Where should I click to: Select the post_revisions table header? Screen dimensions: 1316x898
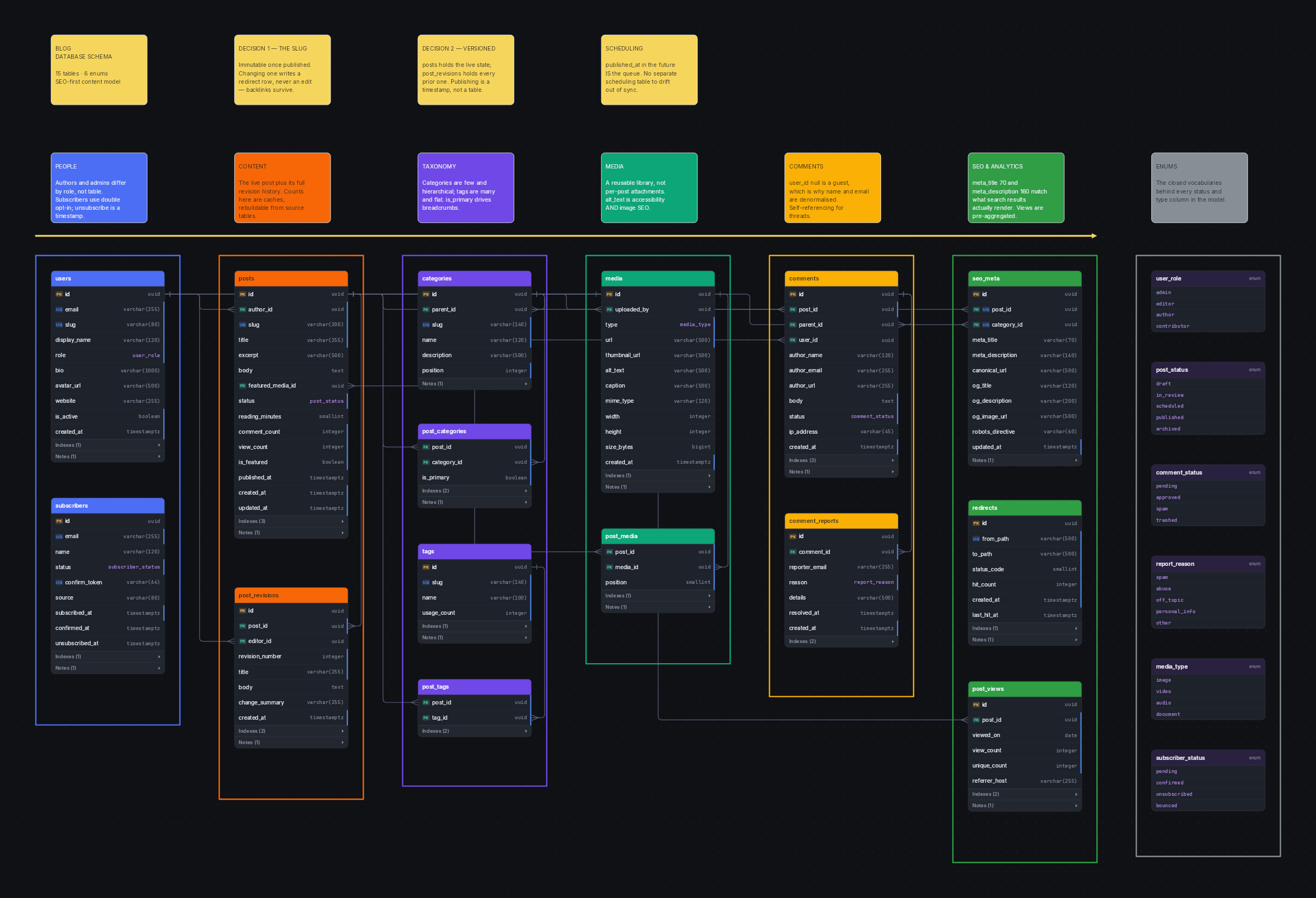click(x=291, y=596)
